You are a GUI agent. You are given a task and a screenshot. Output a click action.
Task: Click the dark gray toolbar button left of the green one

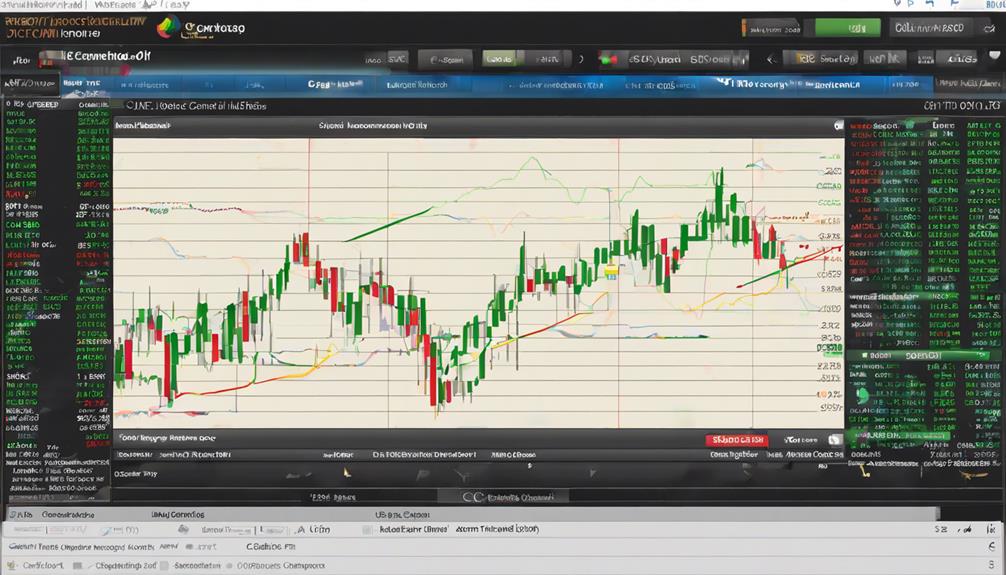tap(445, 60)
